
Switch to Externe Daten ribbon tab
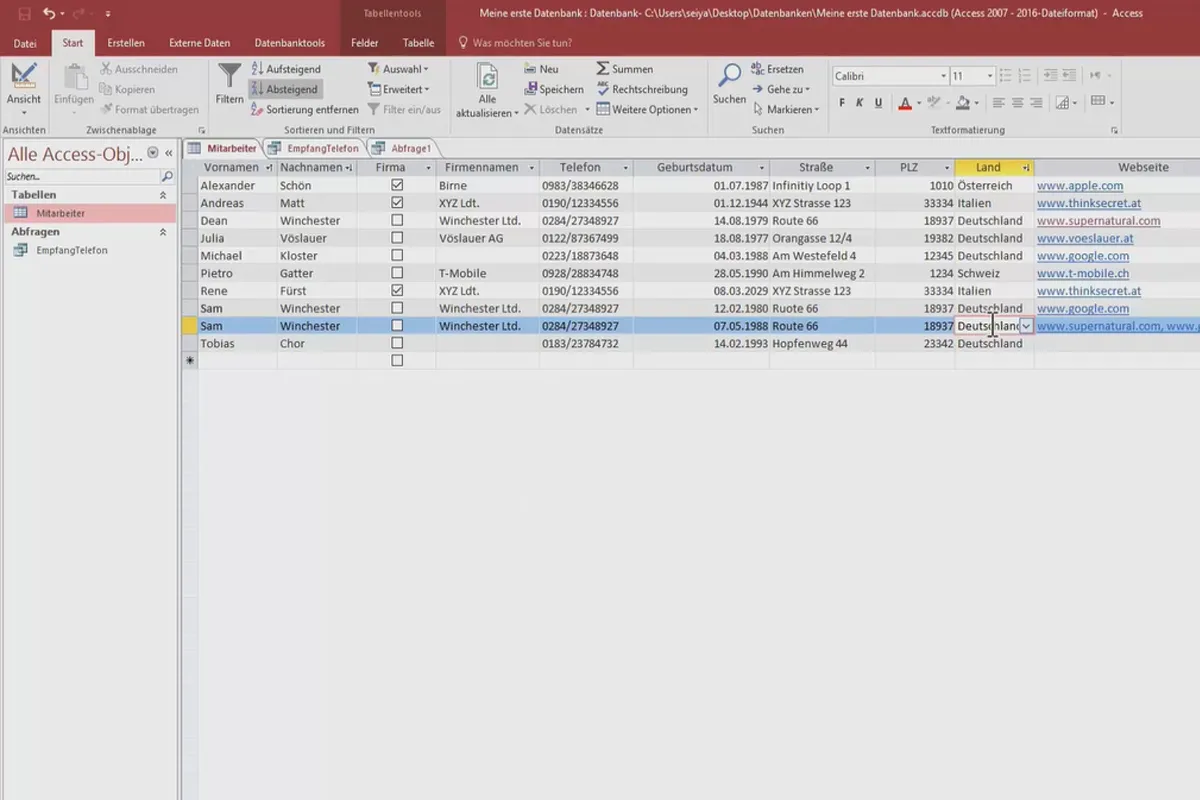tap(199, 43)
